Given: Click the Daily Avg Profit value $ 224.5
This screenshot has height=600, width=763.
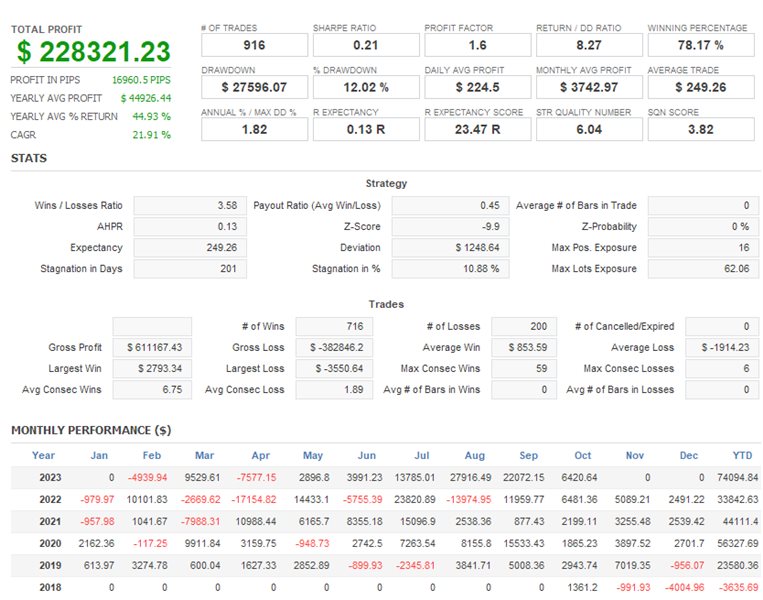Looking at the screenshot, I should coord(477,87).
